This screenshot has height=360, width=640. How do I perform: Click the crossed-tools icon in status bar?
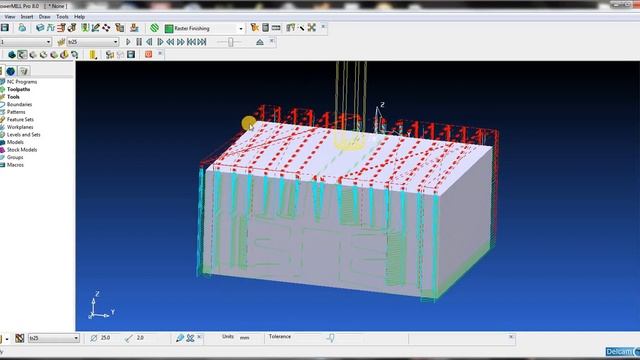coord(190,338)
